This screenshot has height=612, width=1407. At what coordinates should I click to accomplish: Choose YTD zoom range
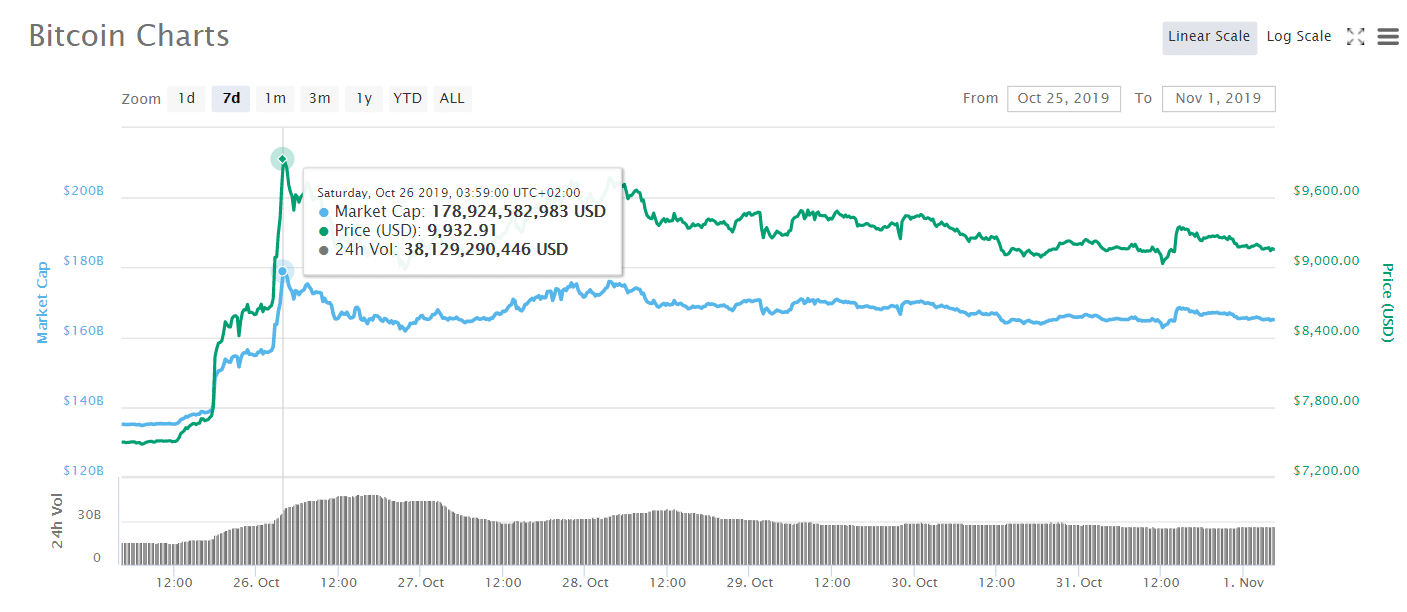click(x=407, y=98)
